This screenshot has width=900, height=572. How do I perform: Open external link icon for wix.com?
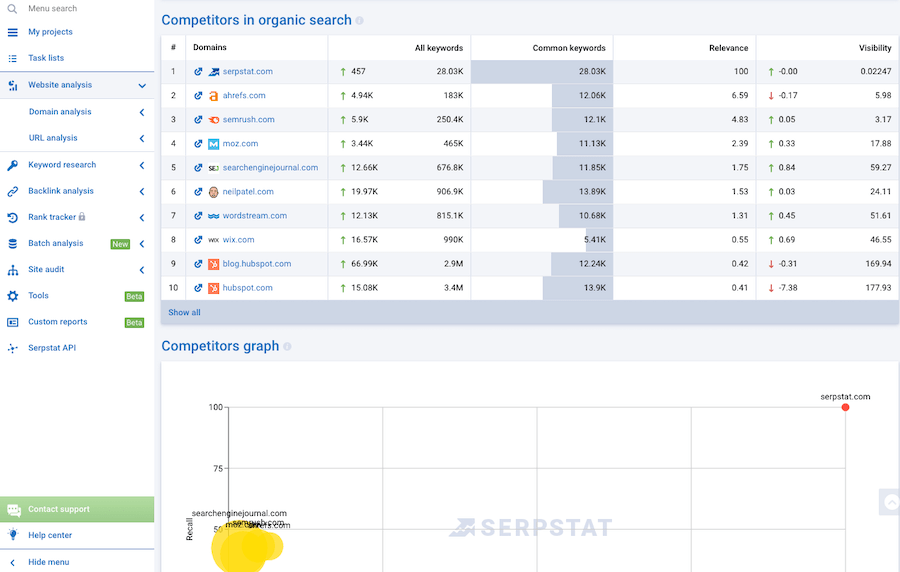point(198,240)
